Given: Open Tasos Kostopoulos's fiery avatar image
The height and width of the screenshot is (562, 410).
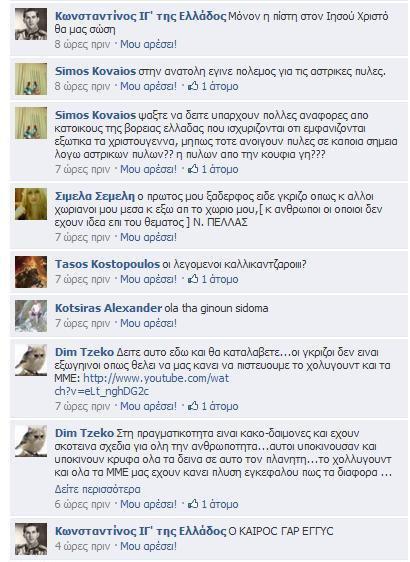Looking at the screenshot, I should point(31,272).
